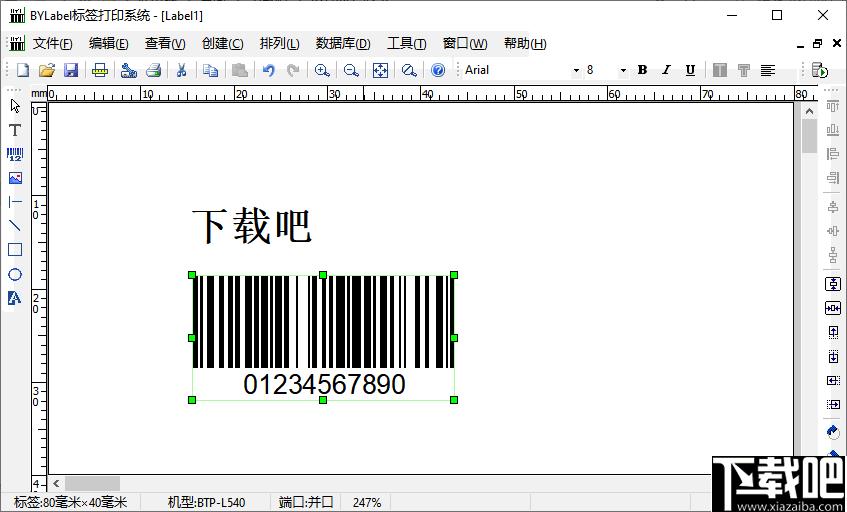
Task: Click the crossed-out zoom magnifier icon
Action: coord(409,70)
